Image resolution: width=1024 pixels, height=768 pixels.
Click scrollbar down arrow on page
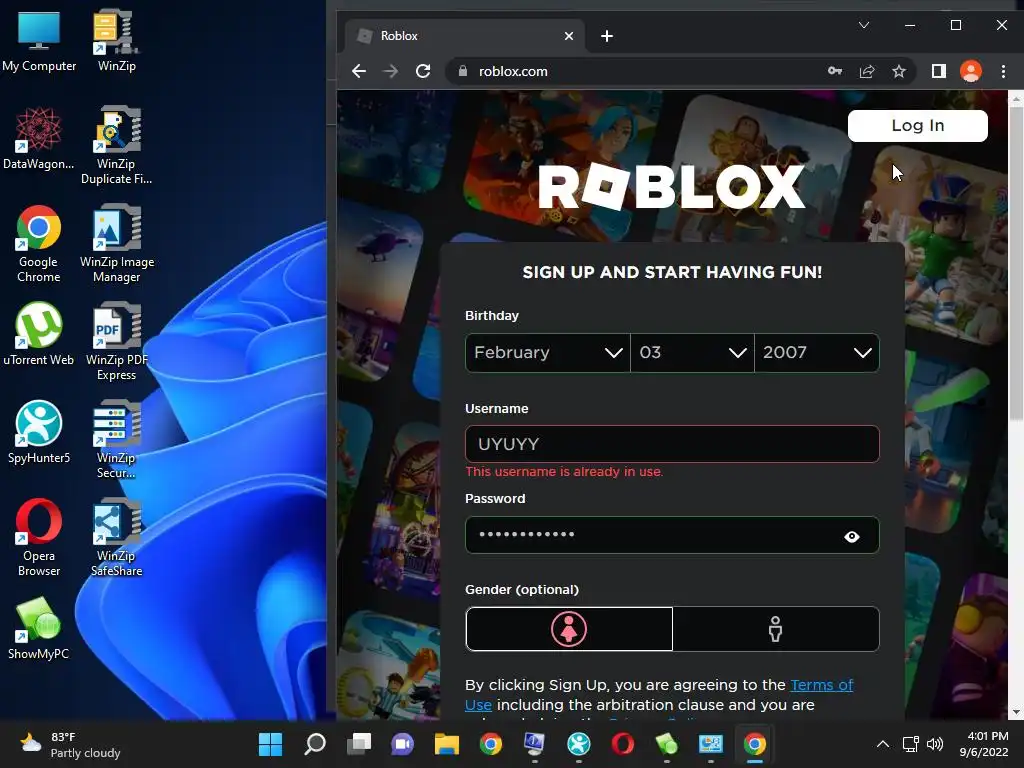(1016, 712)
